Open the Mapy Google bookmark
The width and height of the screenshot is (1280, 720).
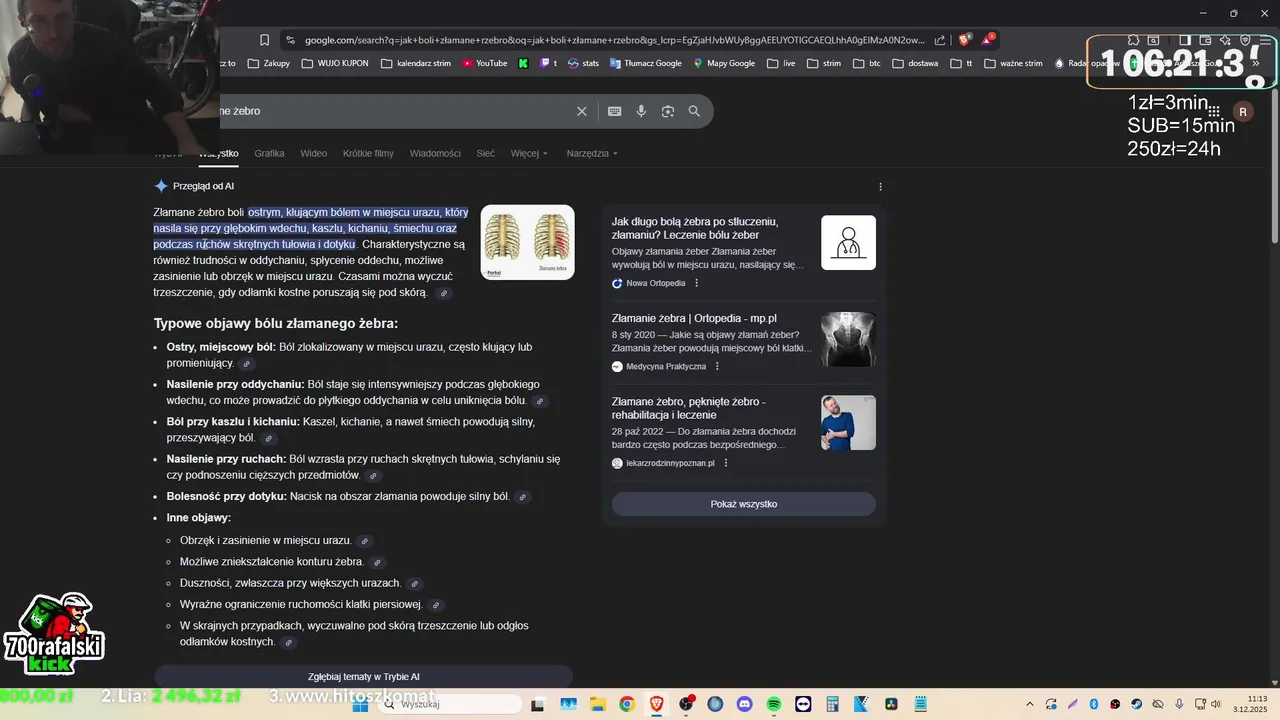(724, 63)
